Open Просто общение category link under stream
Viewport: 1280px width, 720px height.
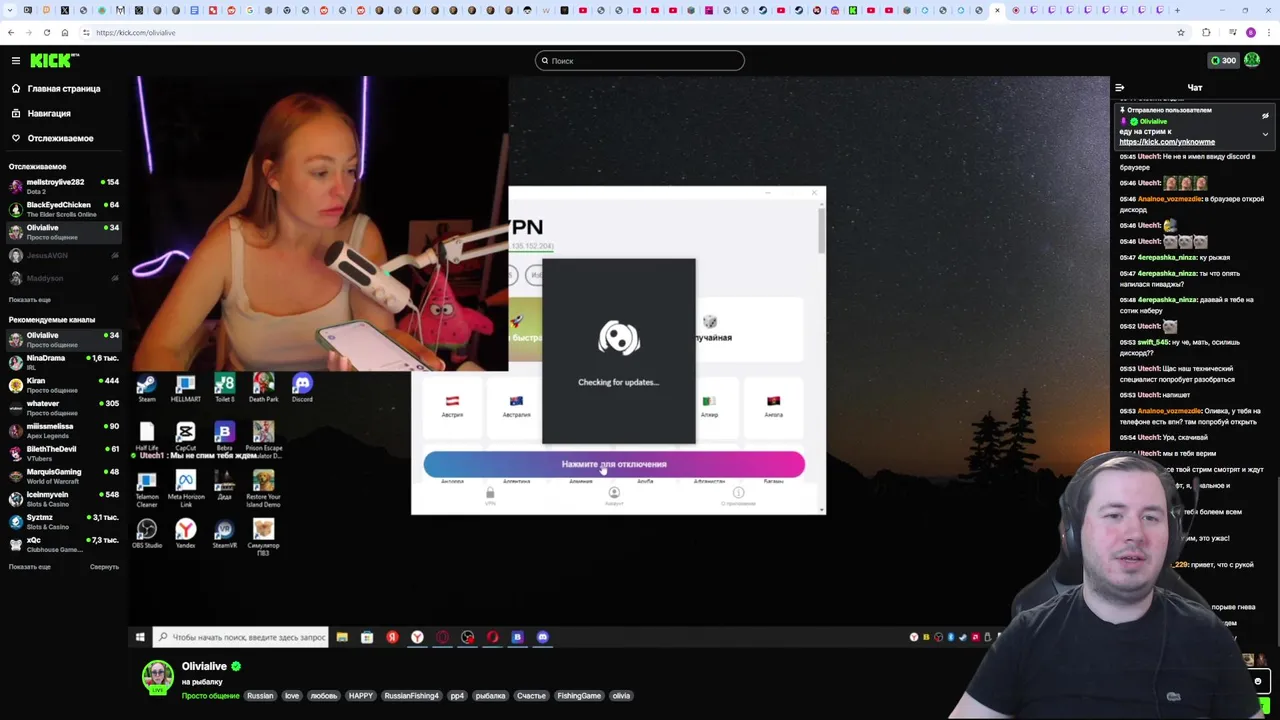210,696
